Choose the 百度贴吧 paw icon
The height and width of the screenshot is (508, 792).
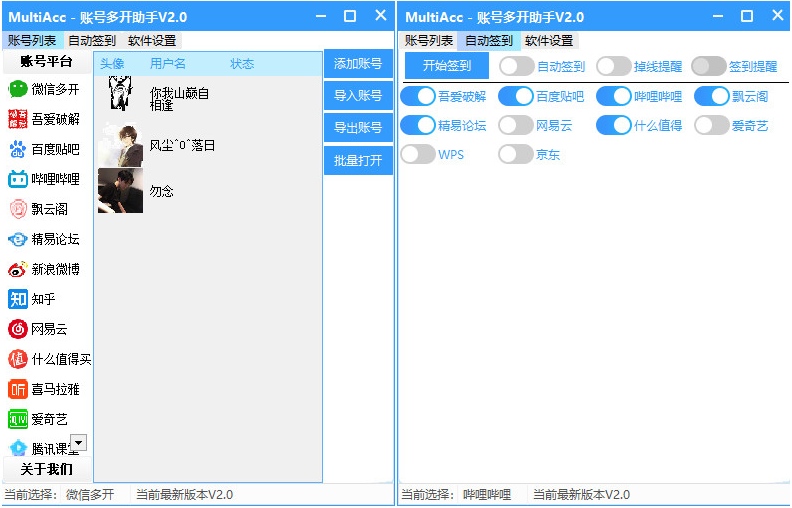(18, 149)
